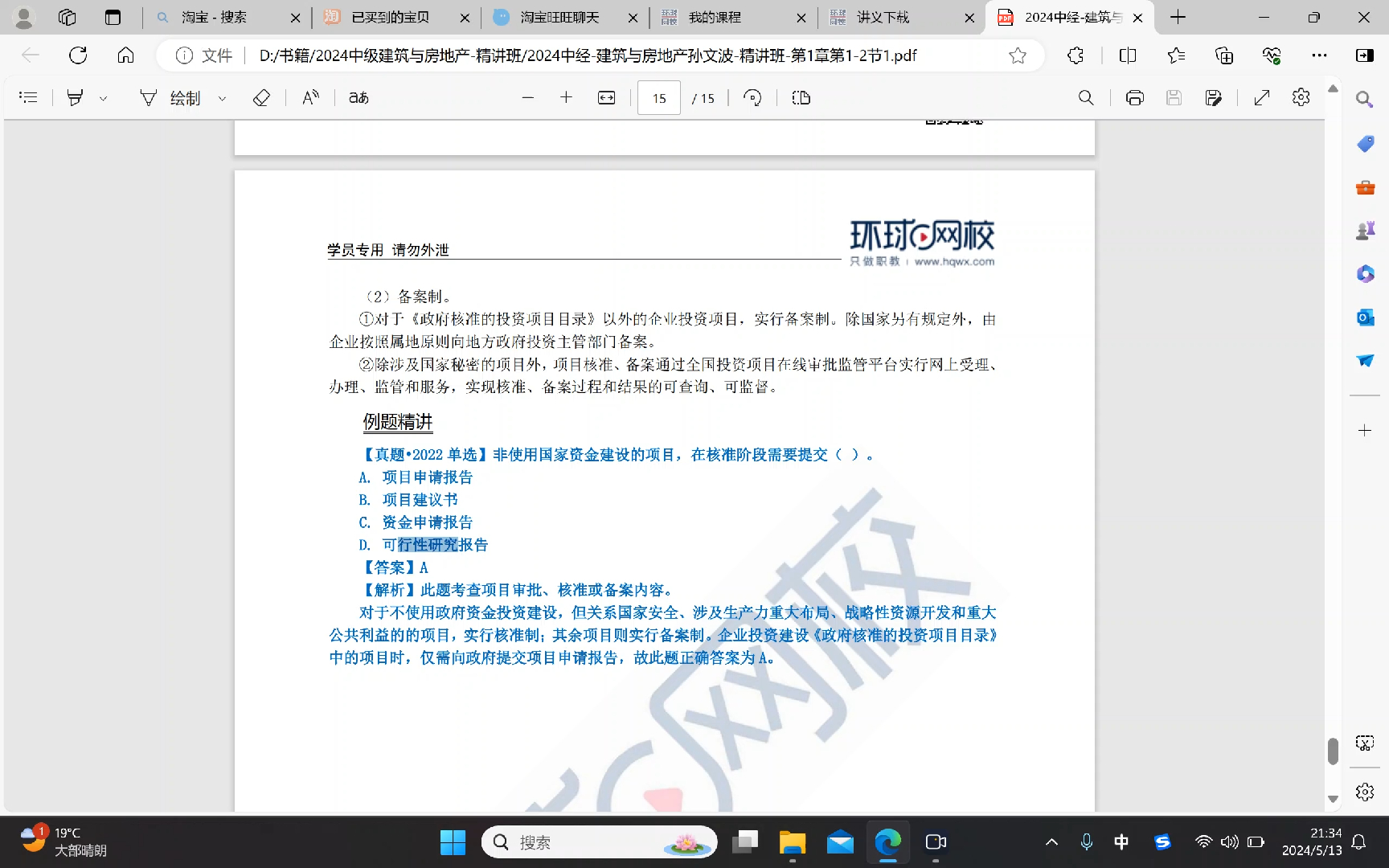Click the page number field showing 15
This screenshot has width=1389, height=868.
point(659,98)
